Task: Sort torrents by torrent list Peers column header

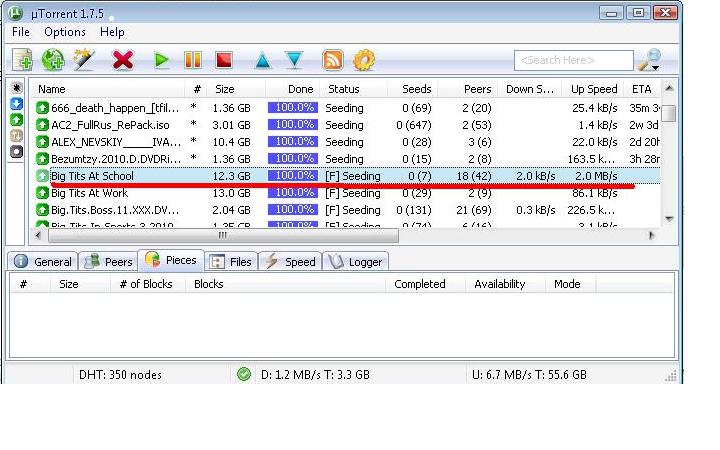Action: click(477, 89)
